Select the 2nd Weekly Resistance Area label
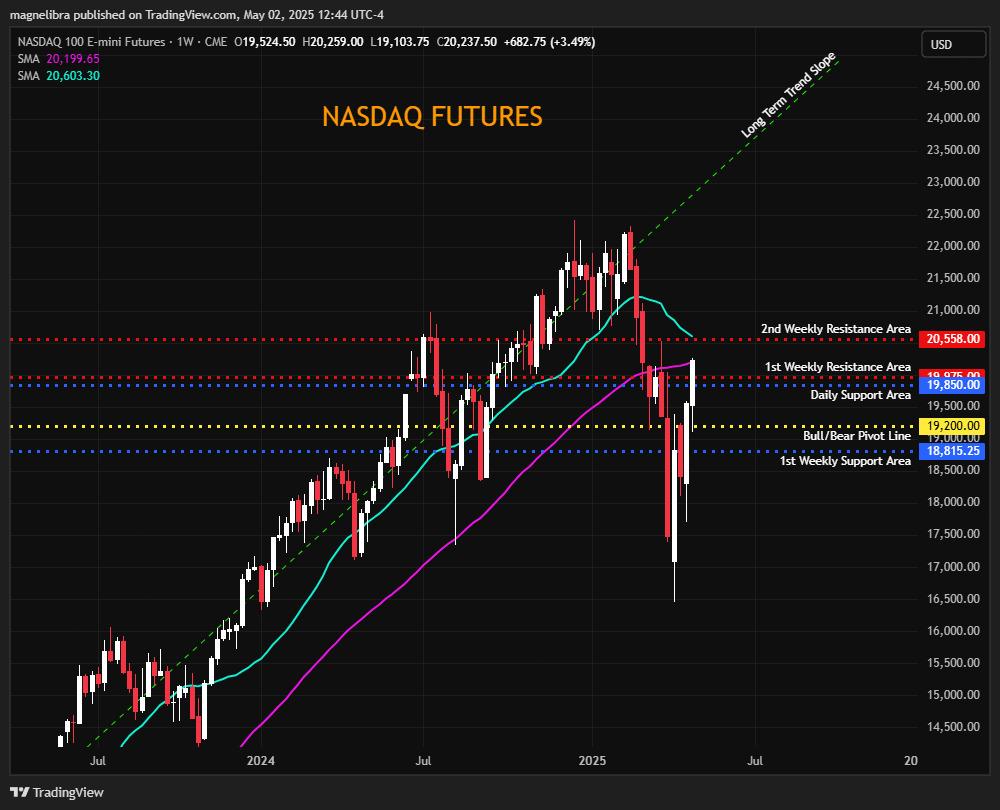1000x810 pixels. 835,329
